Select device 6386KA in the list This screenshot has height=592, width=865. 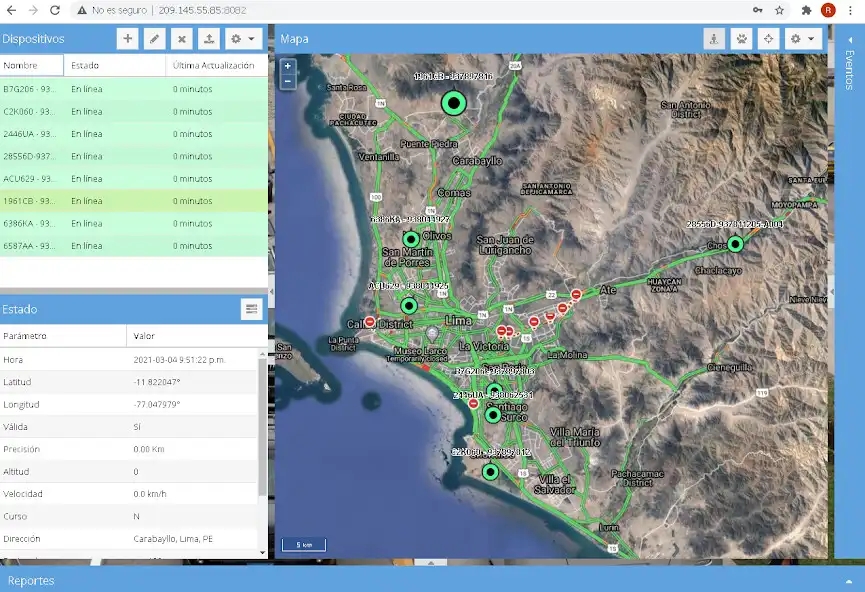tap(134, 223)
